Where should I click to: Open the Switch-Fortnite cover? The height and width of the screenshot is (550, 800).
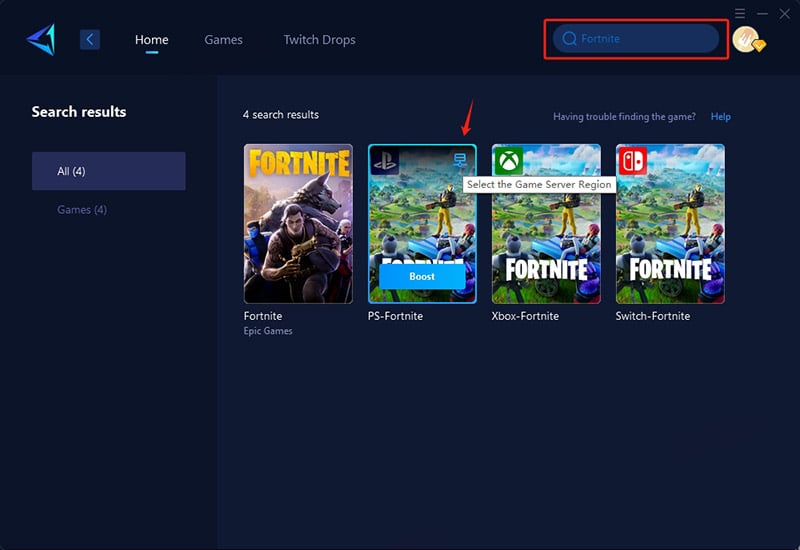[x=670, y=223]
